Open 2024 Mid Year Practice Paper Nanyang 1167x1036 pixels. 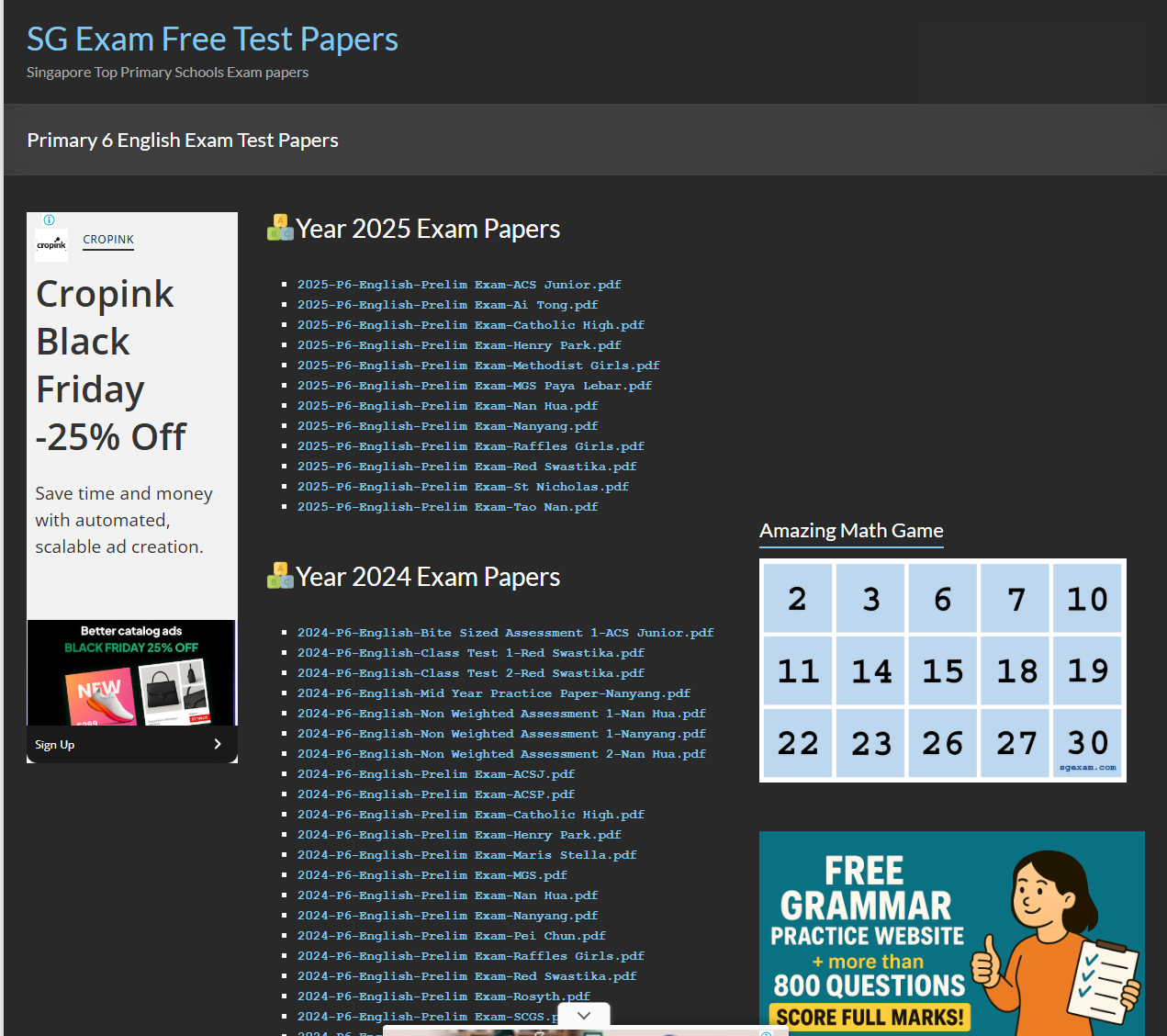(x=493, y=693)
